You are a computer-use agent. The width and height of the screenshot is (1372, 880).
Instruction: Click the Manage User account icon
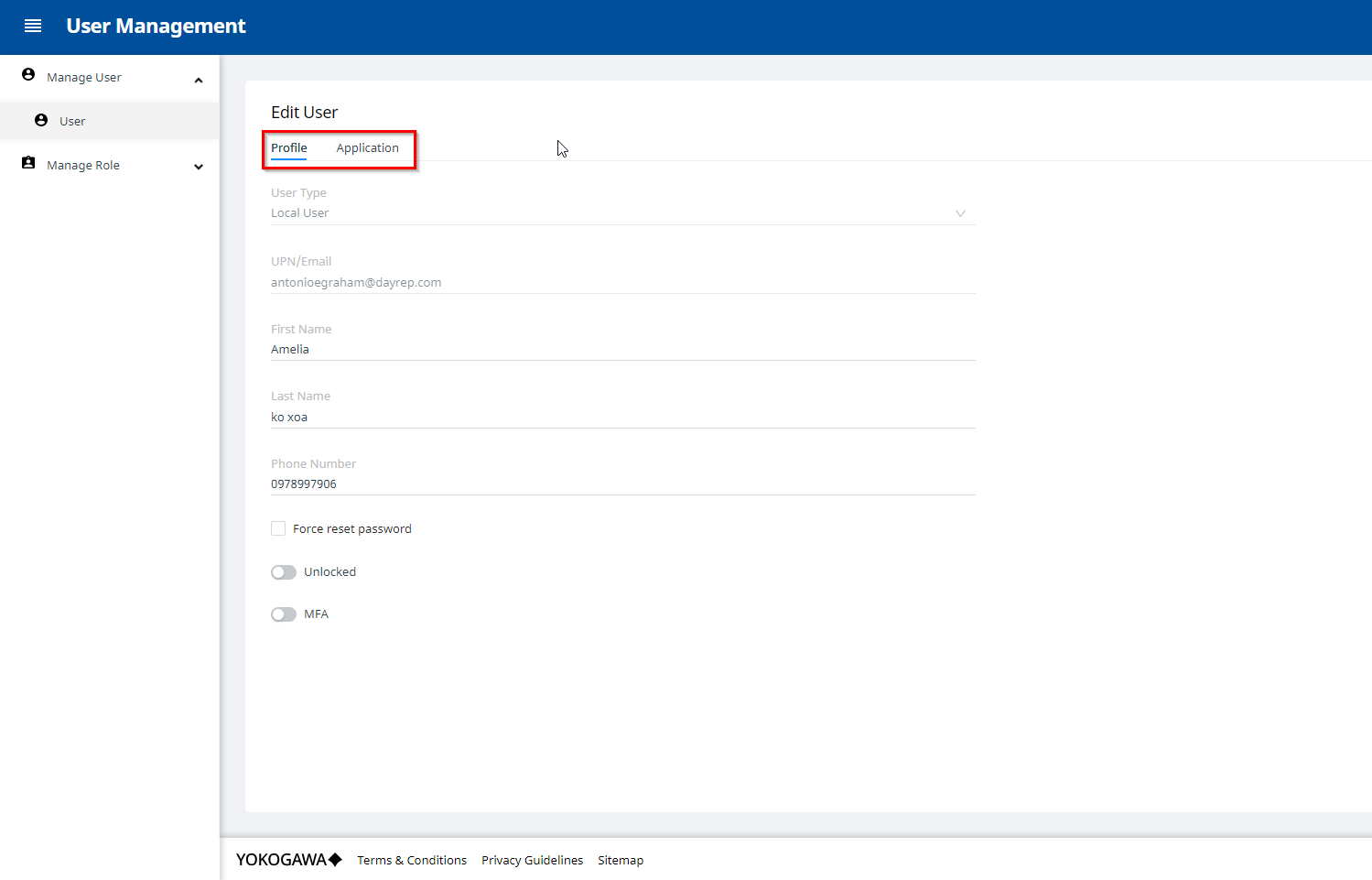28,75
